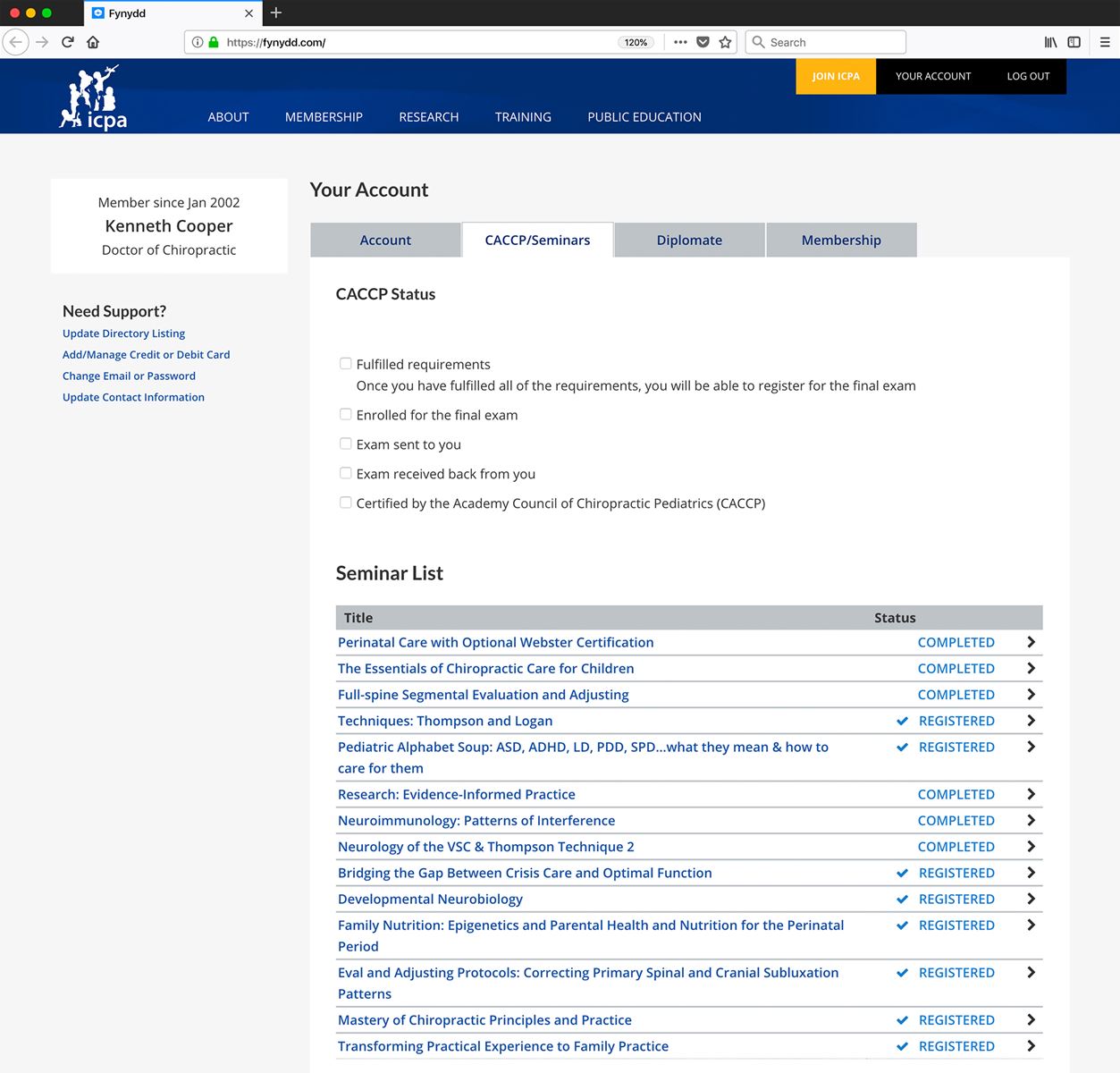Viewport: 1120px width, 1073px height.
Task: Open TRAINING in the navigation menu
Action: pyautogui.click(x=523, y=117)
